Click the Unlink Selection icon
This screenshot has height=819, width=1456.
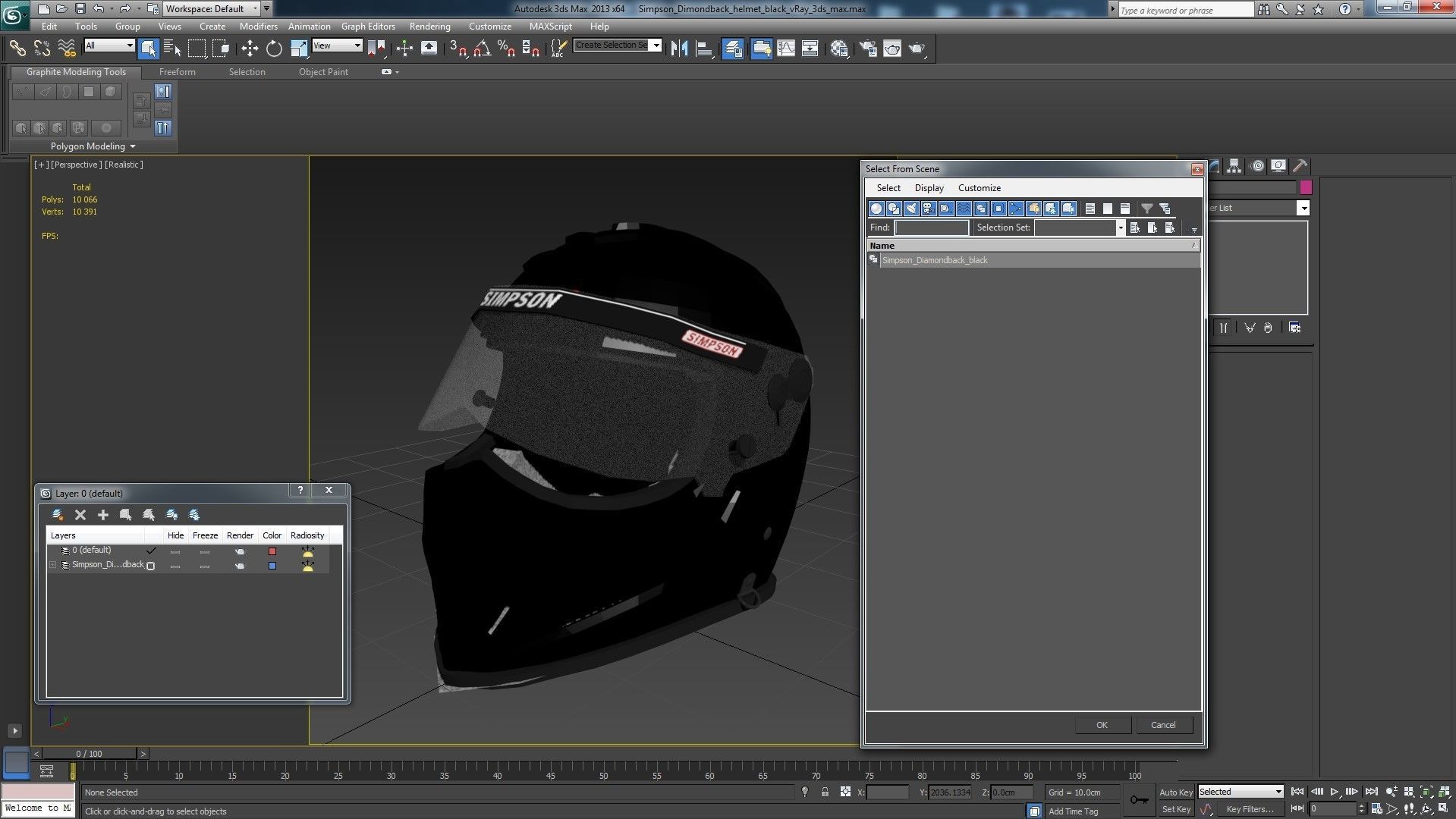(42, 49)
